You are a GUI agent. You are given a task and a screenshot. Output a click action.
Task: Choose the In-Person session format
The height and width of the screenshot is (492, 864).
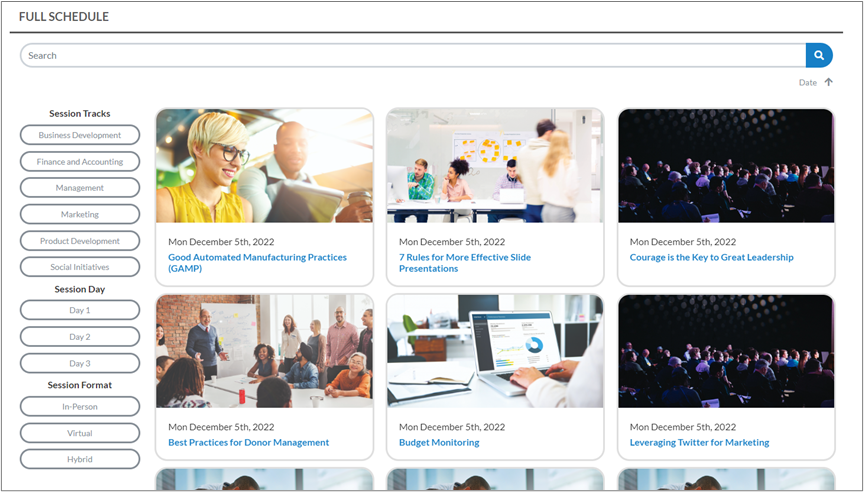(x=80, y=406)
